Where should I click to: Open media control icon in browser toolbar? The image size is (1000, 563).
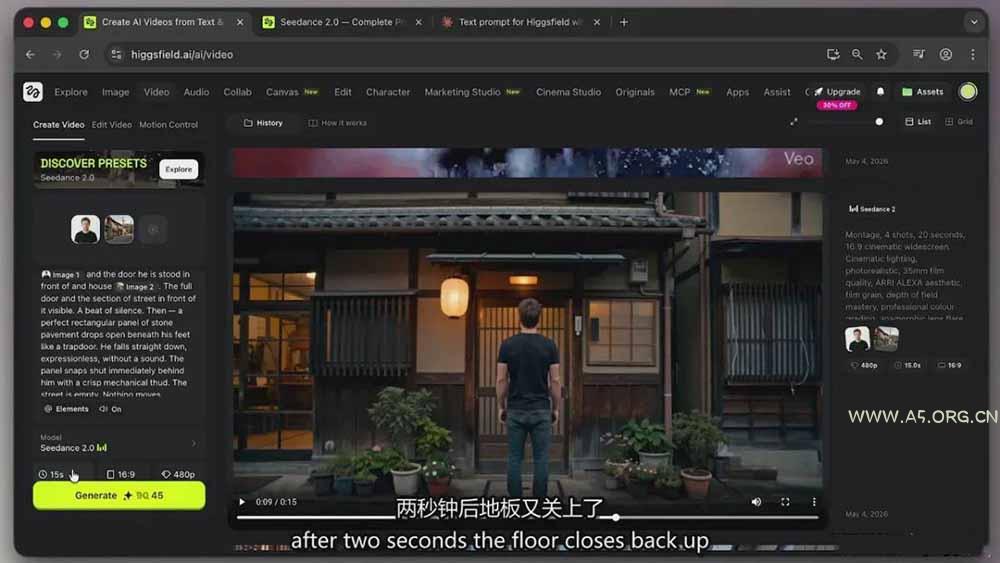918,55
